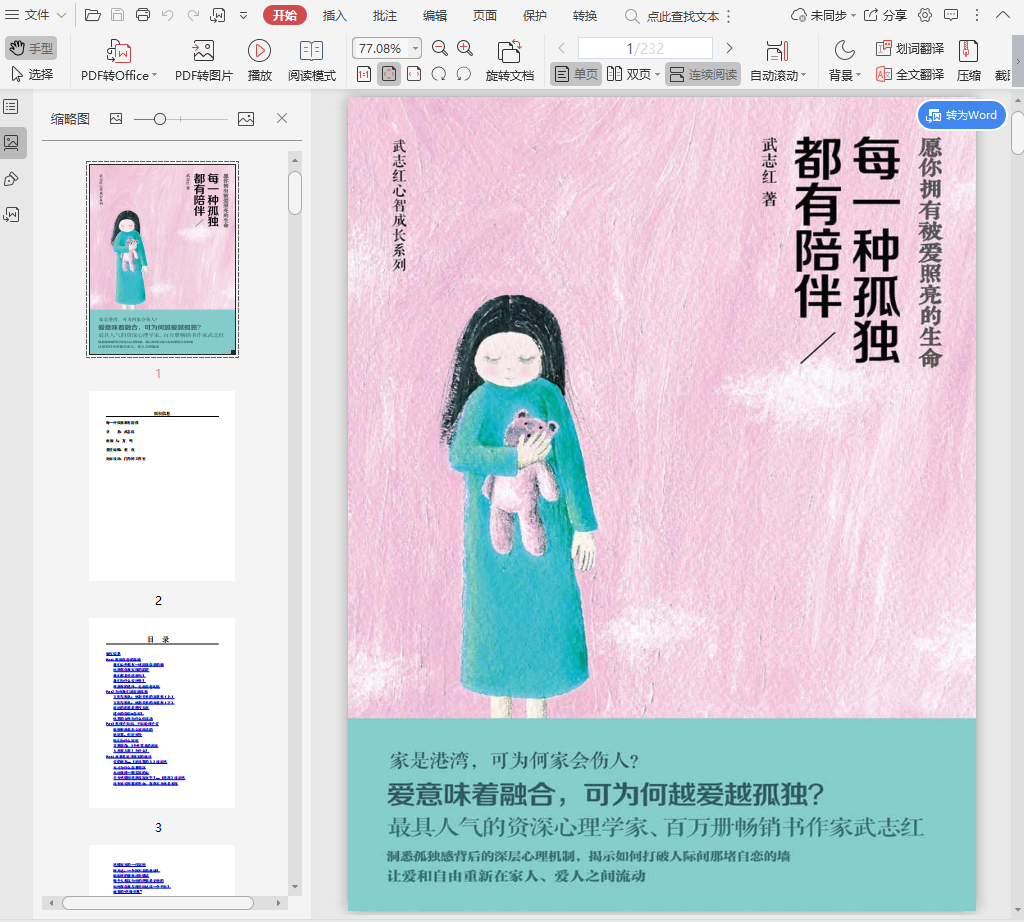1024x922 pixels.
Task: Select the page 2 thumbnail
Action: (x=162, y=486)
